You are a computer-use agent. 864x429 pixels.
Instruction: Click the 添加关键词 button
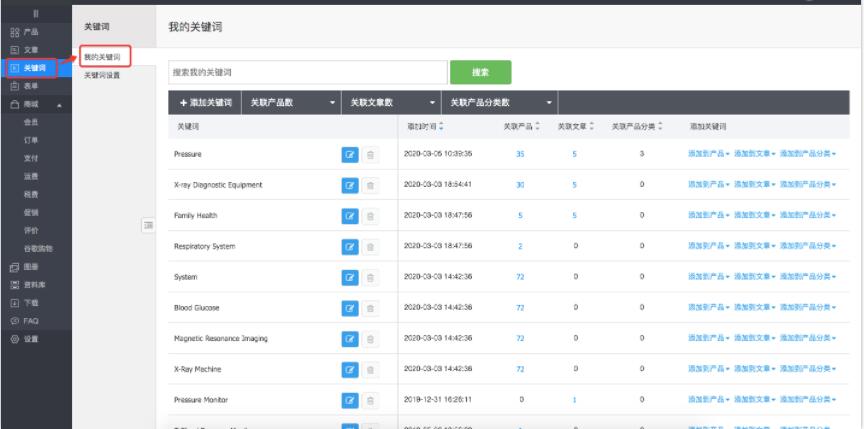205,103
